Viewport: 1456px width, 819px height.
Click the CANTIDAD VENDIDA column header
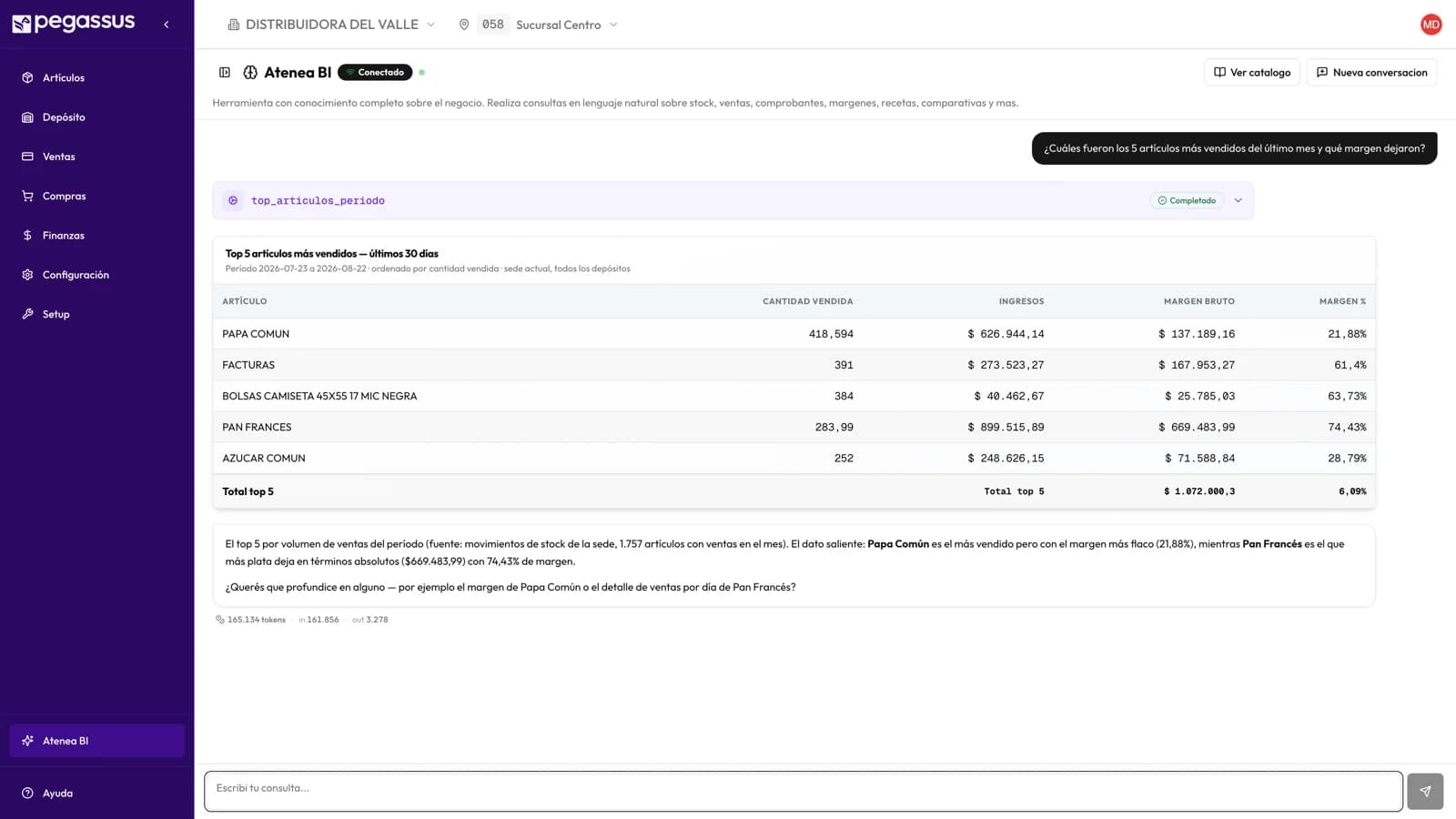pyautogui.click(x=807, y=301)
